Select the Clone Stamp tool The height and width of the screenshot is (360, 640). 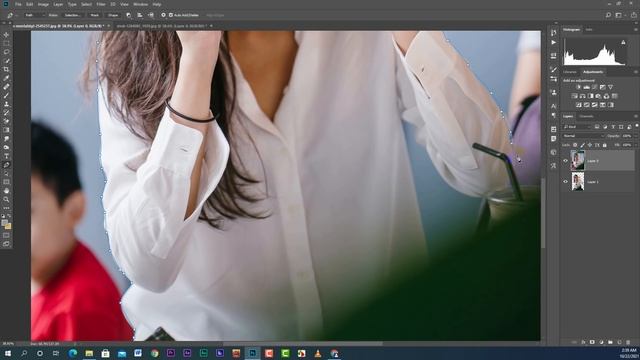tap(6, 104)
